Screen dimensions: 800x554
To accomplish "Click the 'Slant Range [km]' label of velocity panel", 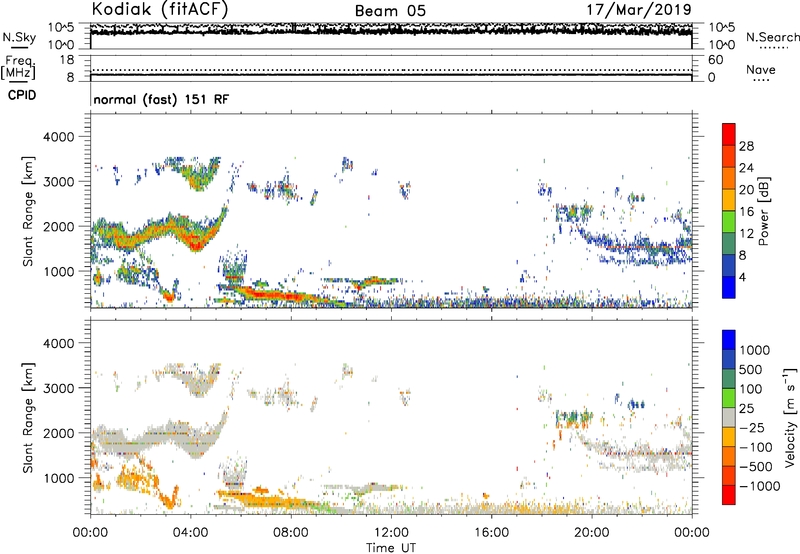I will 29,417.
